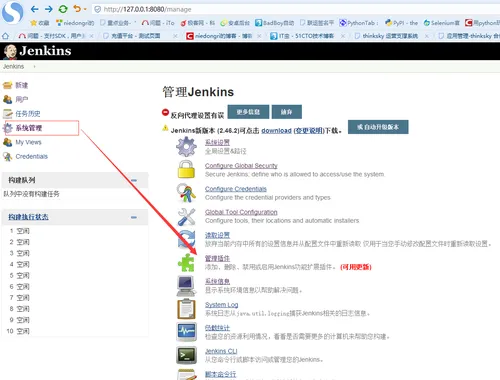Close the 51CTO browser tab
The image size is (500, 380).
pos(342,36)
